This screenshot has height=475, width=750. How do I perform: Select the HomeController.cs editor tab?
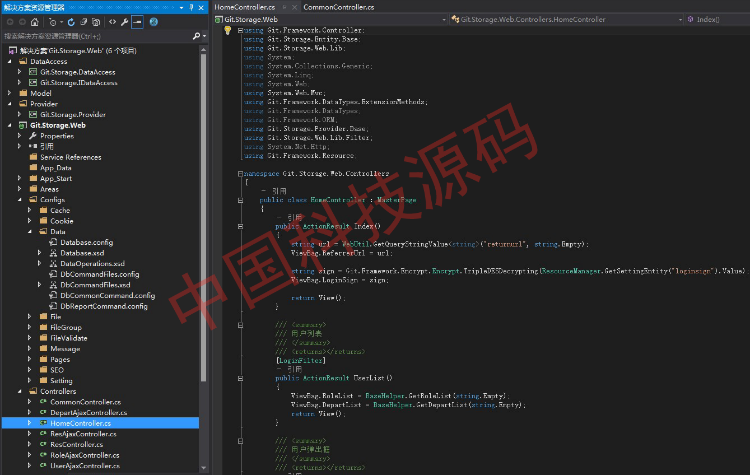click(x=244, y=6)
